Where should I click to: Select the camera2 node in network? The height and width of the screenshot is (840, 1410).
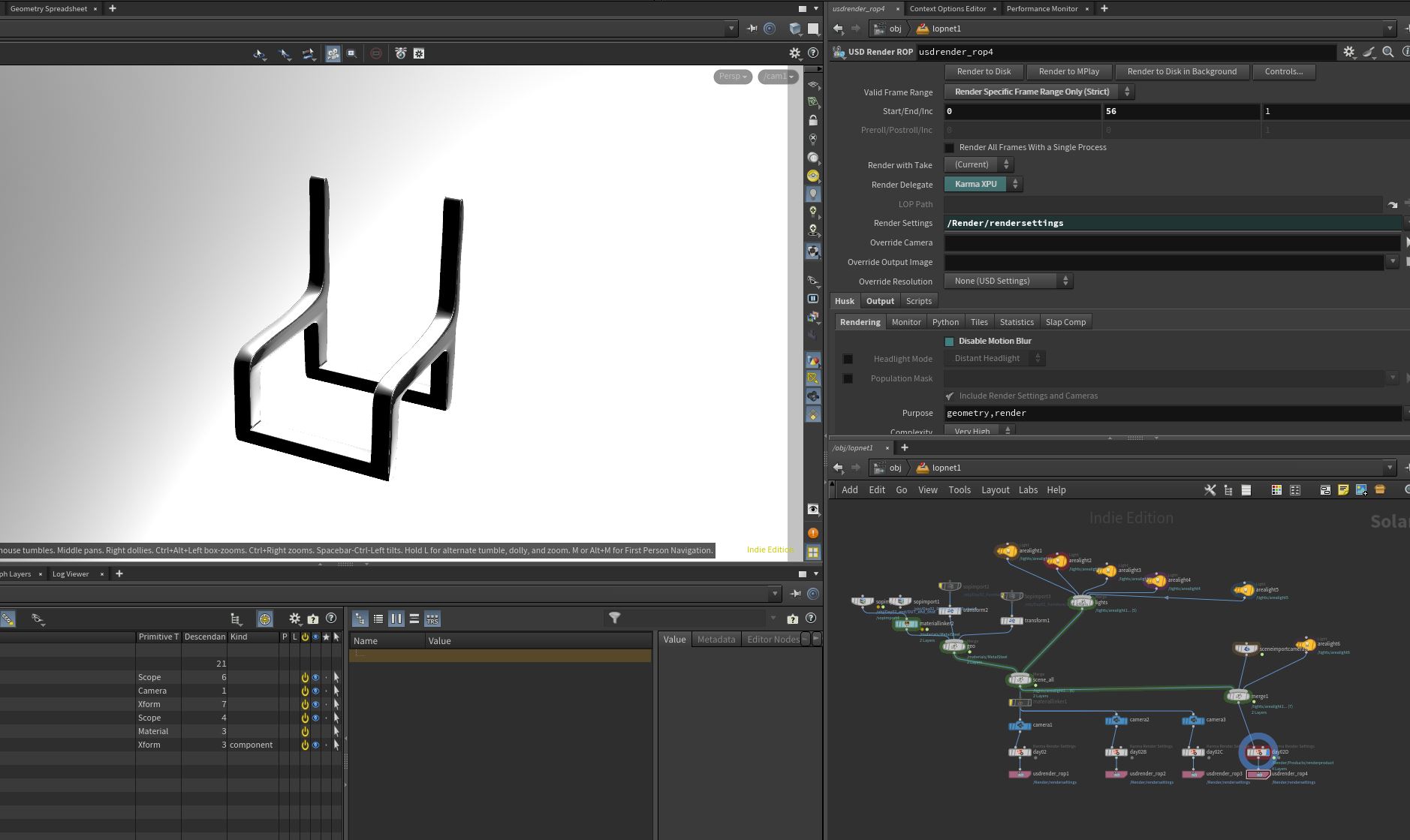click(1116, 720)
